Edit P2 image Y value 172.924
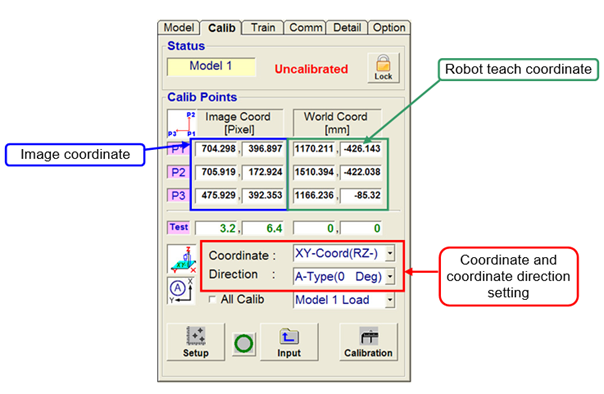604x394 pixels. click(x=263, y=172)
